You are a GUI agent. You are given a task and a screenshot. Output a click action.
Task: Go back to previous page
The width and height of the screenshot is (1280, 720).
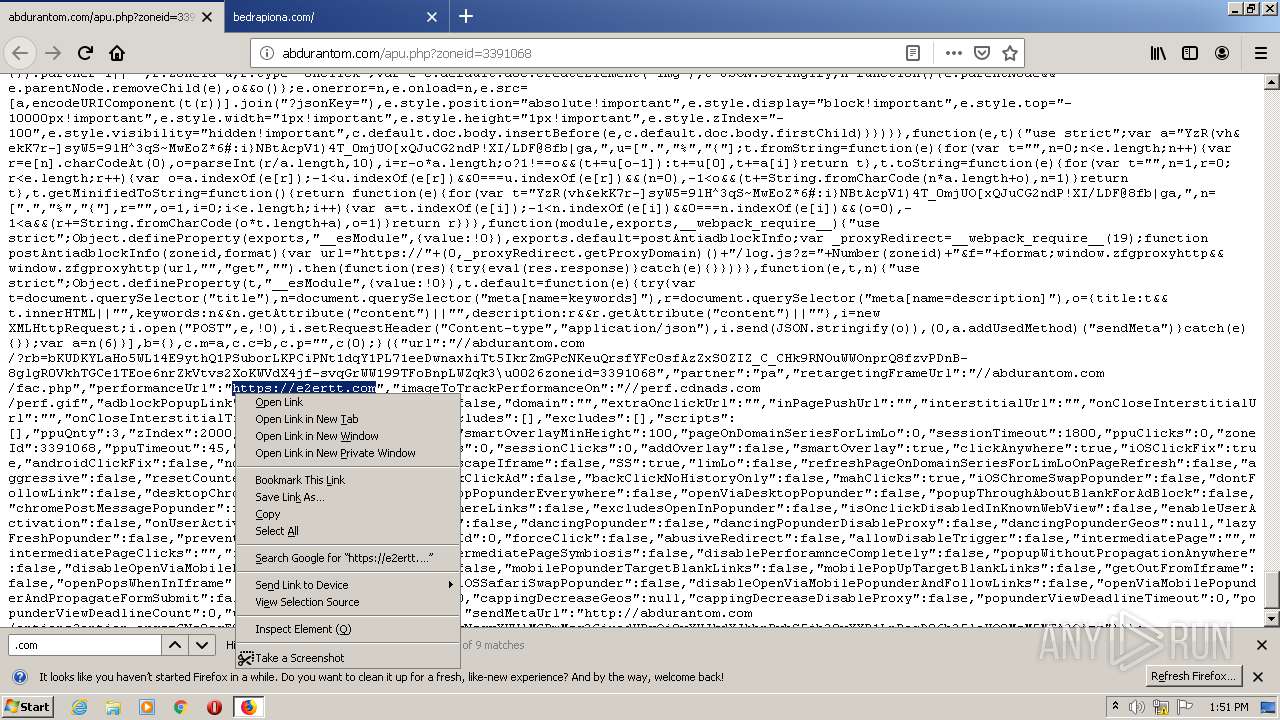[21, 53]
